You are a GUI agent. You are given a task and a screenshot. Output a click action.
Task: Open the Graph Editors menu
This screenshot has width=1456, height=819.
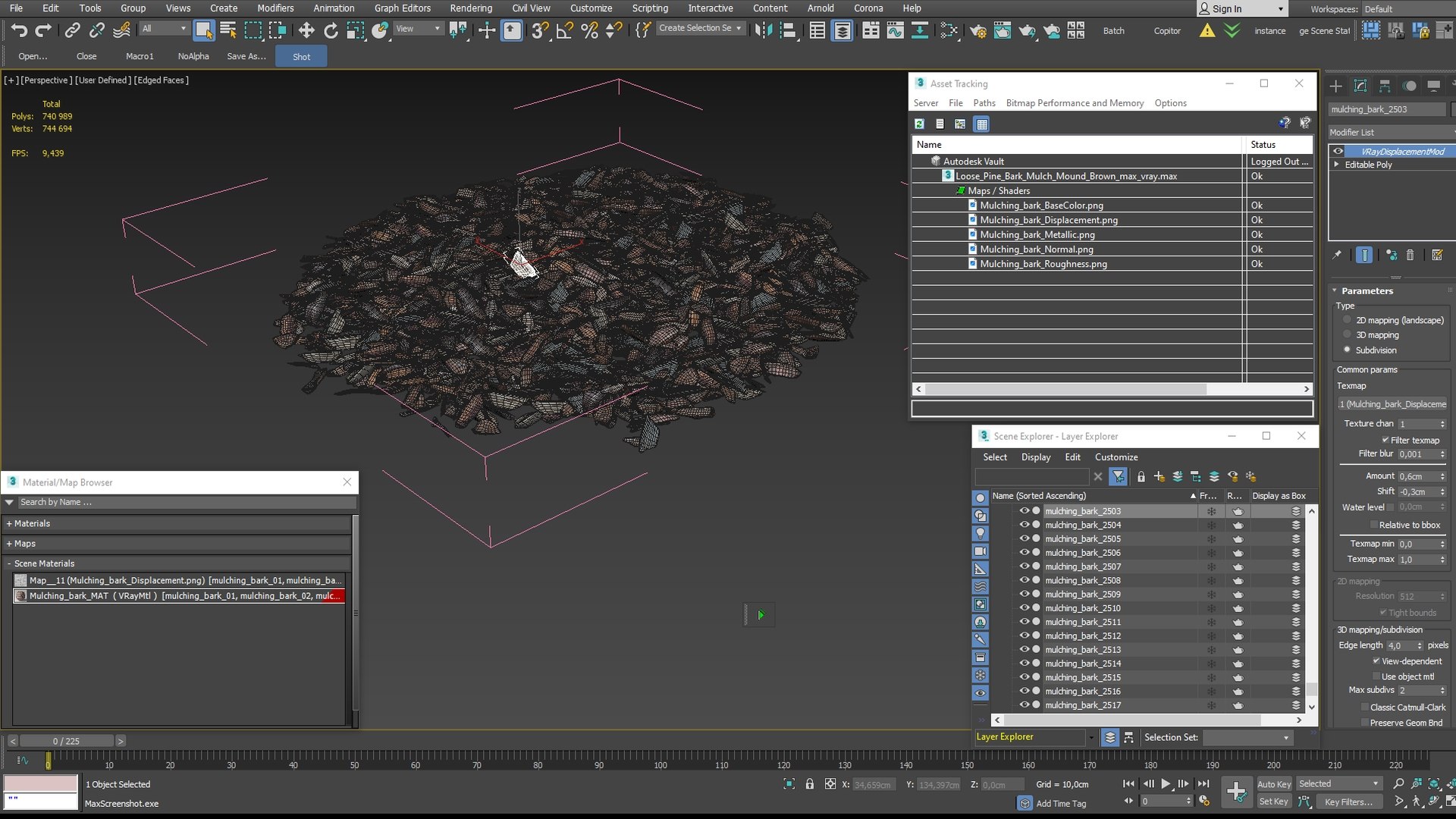(402, 8)
